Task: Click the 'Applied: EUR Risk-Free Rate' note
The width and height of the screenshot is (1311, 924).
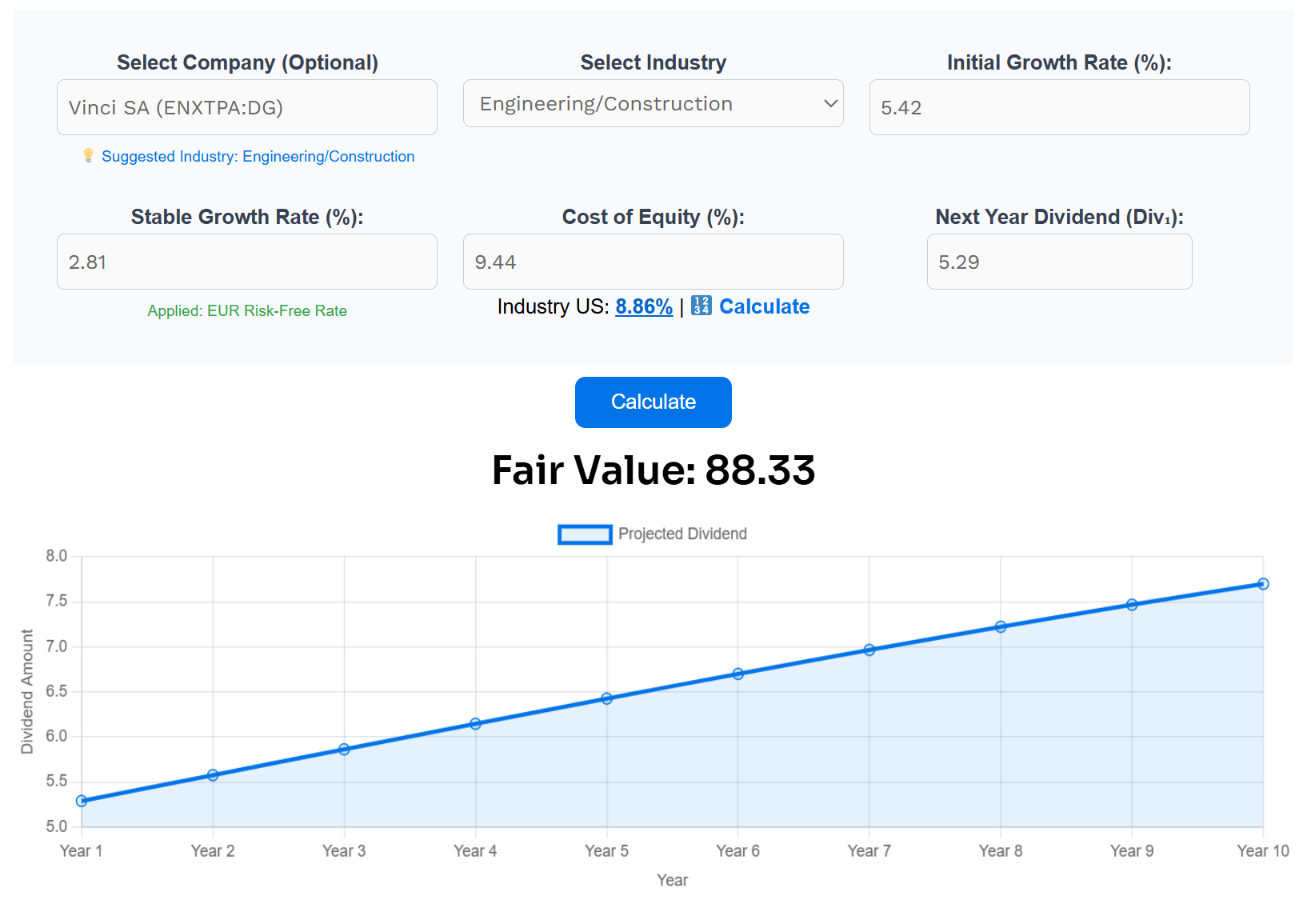Action: [x=247, y=311]
